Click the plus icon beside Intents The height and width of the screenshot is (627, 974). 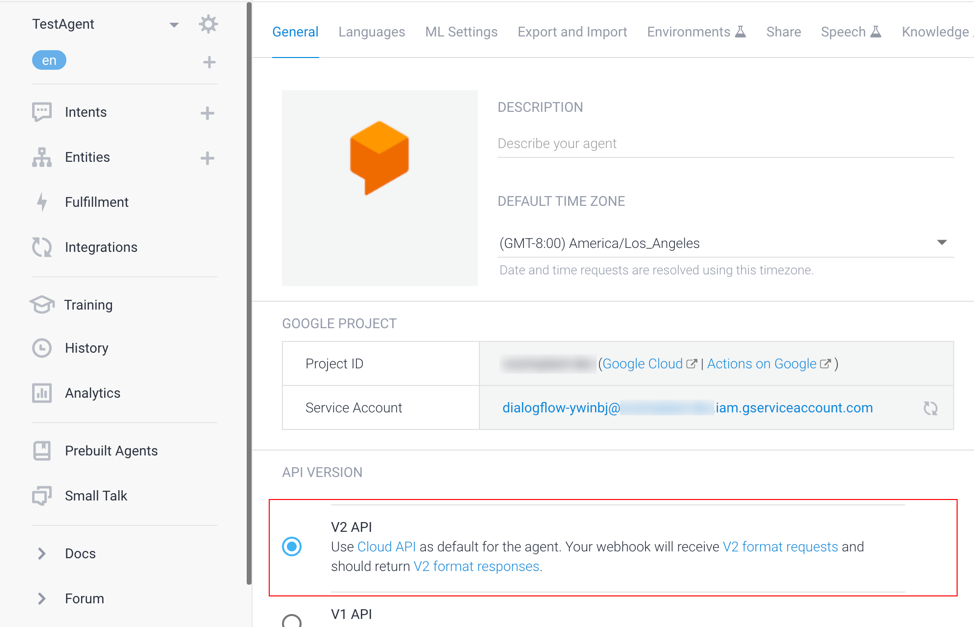(207, 113)
